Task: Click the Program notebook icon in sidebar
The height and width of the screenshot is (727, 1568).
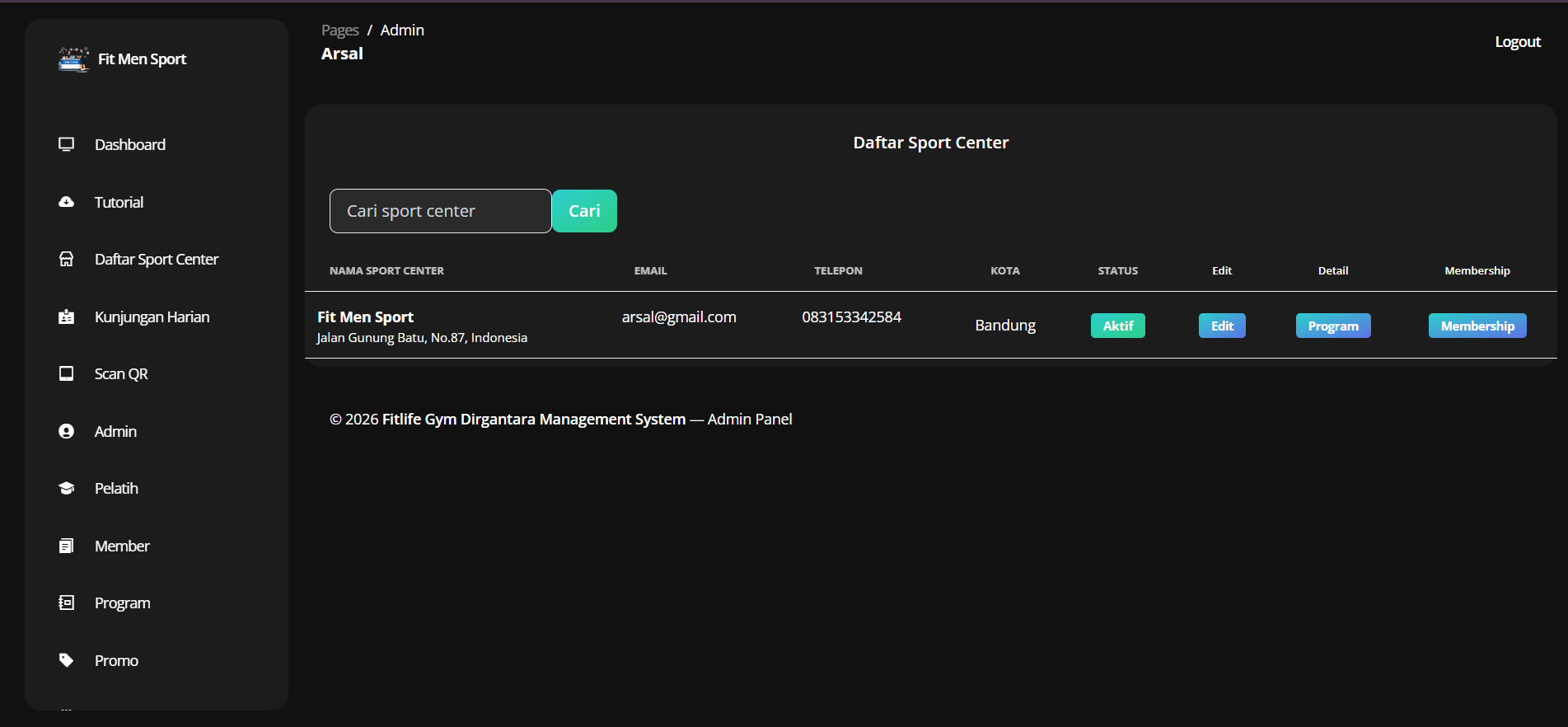Action: pos(67,603)
